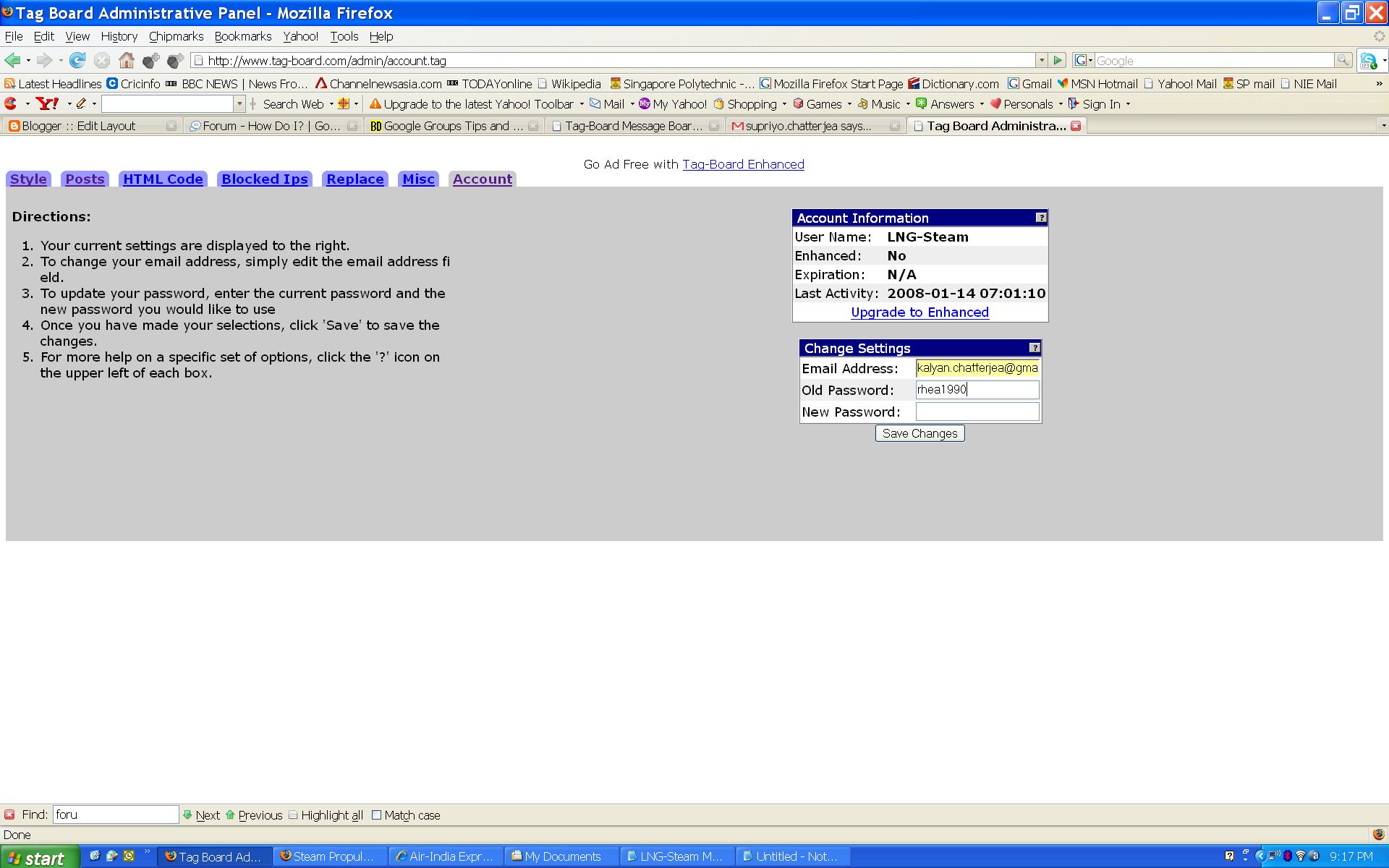The width and height of the screenshot is (1389, 868).
Task: Click the Home icon in the navigation toolbar
Action: (x=127, y=61)
